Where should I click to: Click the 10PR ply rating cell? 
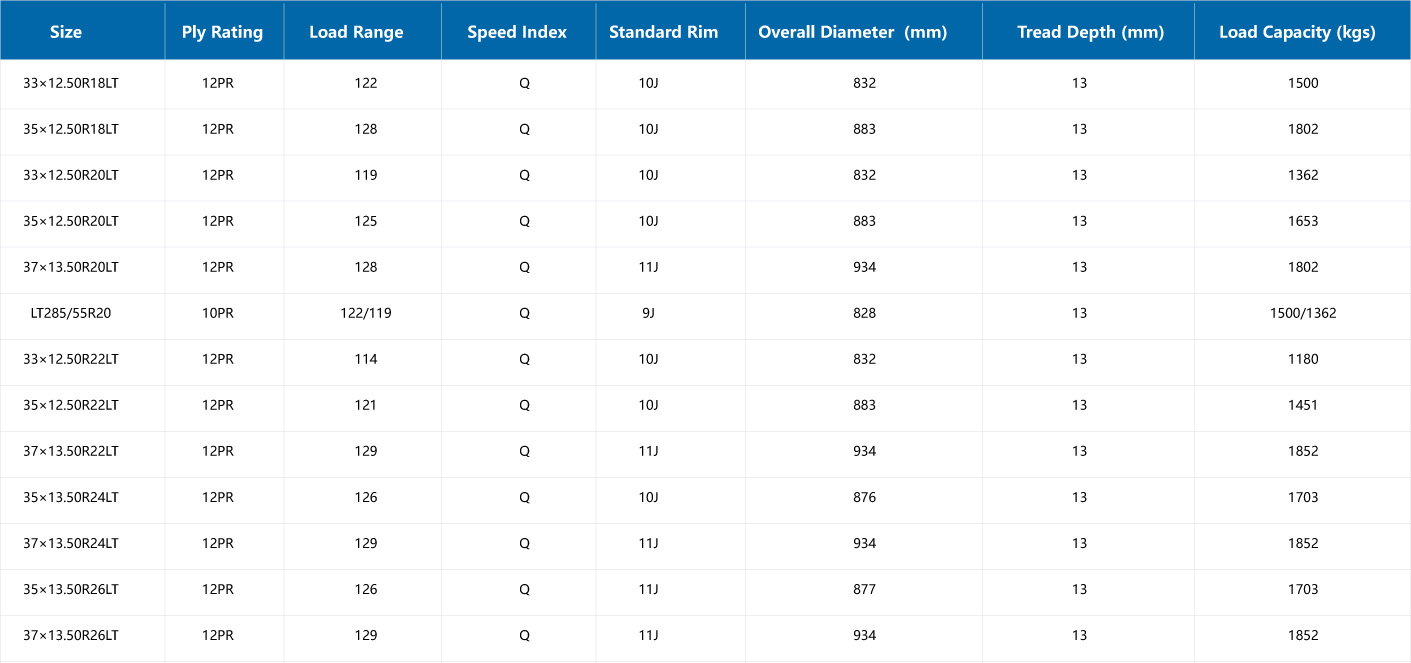(x=218, y=313)
